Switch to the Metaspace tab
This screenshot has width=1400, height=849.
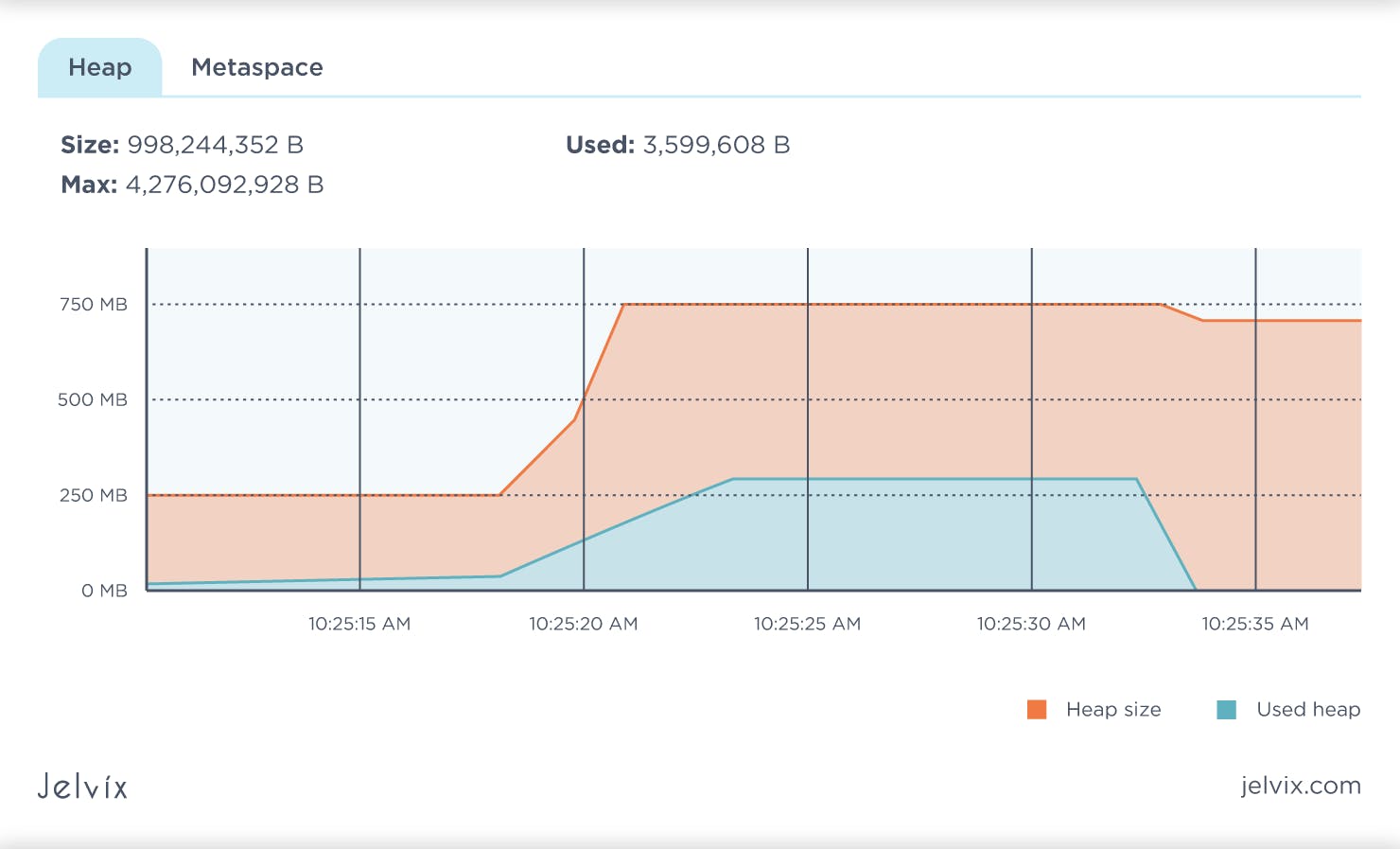coord(256,67)
